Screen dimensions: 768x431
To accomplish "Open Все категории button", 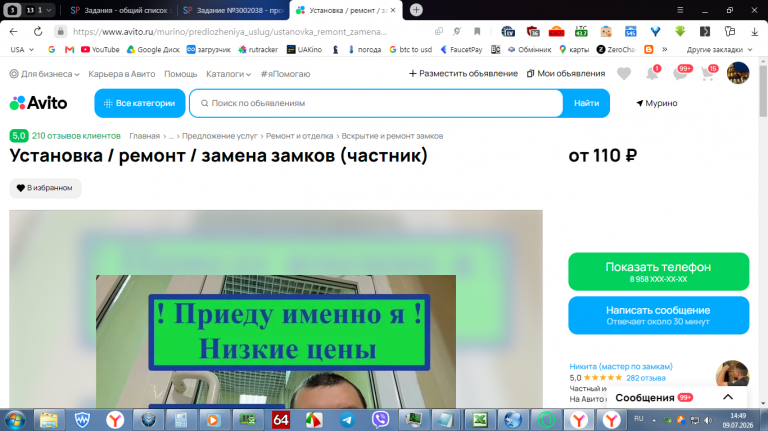I will (140, 103).
